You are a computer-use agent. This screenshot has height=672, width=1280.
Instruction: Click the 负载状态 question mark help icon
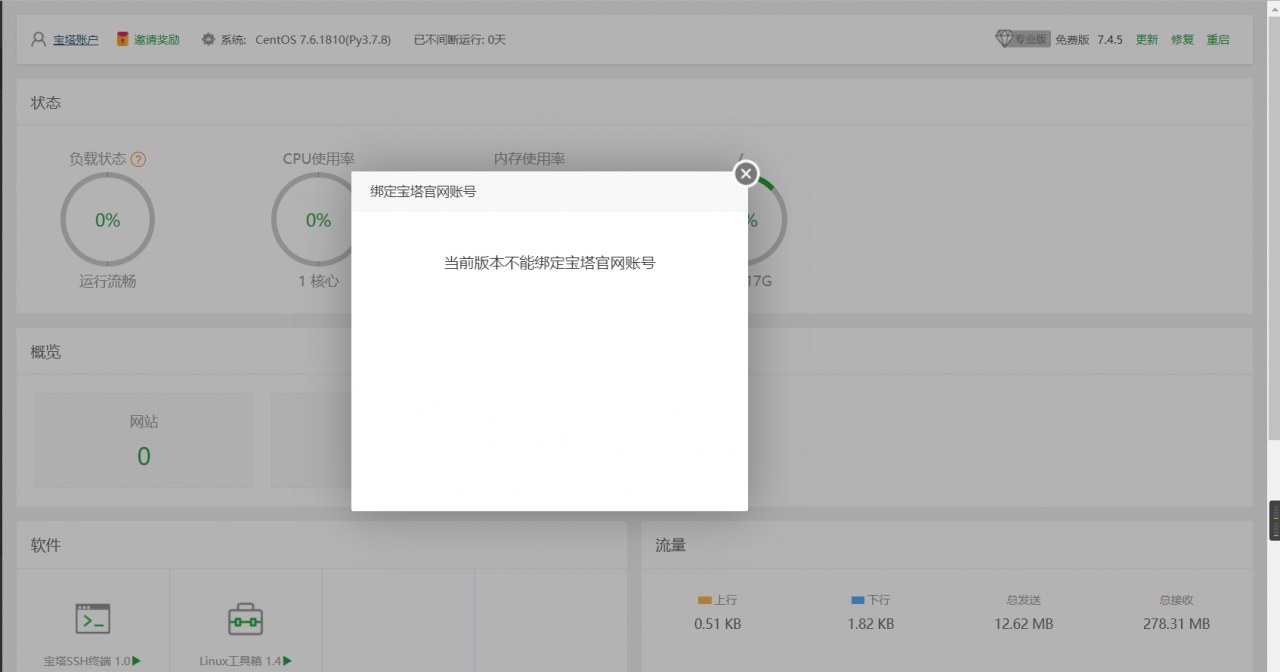140,158
